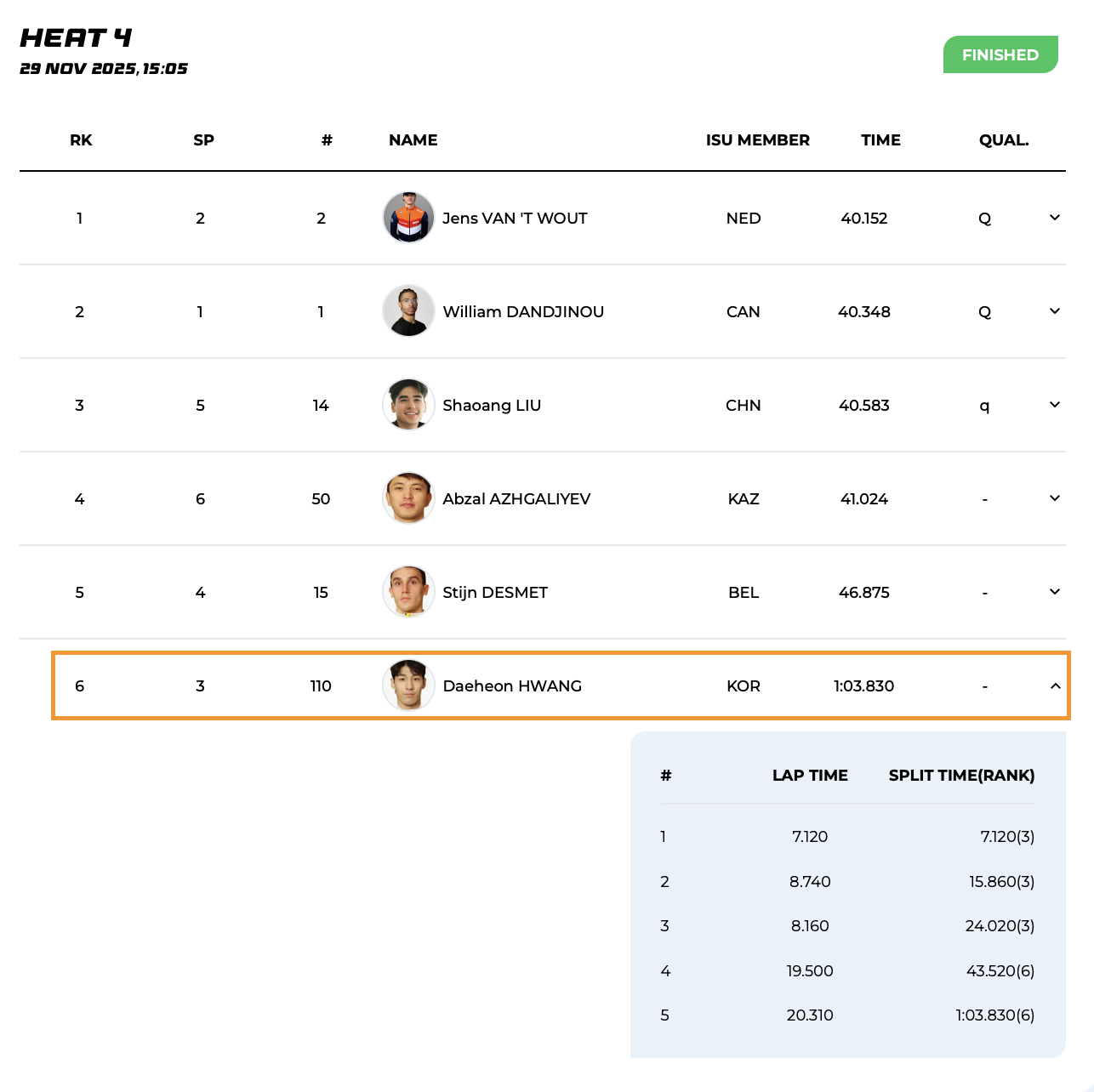Expand Shaoang LIU lap times chevron
1094x1092 pixels.
[1054, 405]
